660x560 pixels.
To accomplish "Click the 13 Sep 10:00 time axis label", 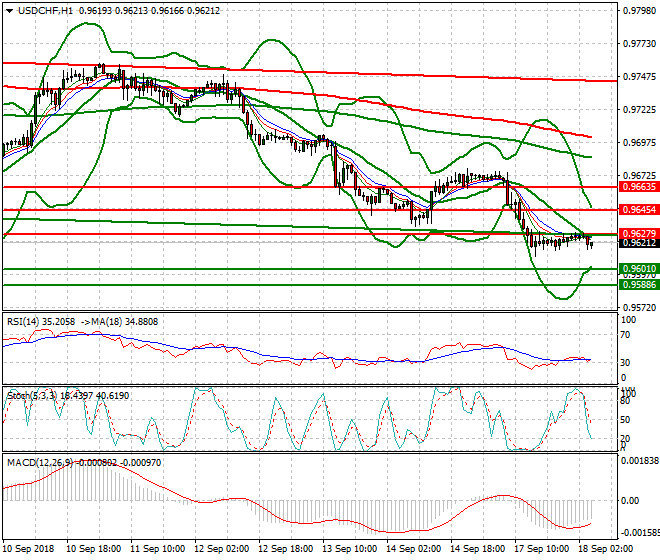I will [349, 549].
